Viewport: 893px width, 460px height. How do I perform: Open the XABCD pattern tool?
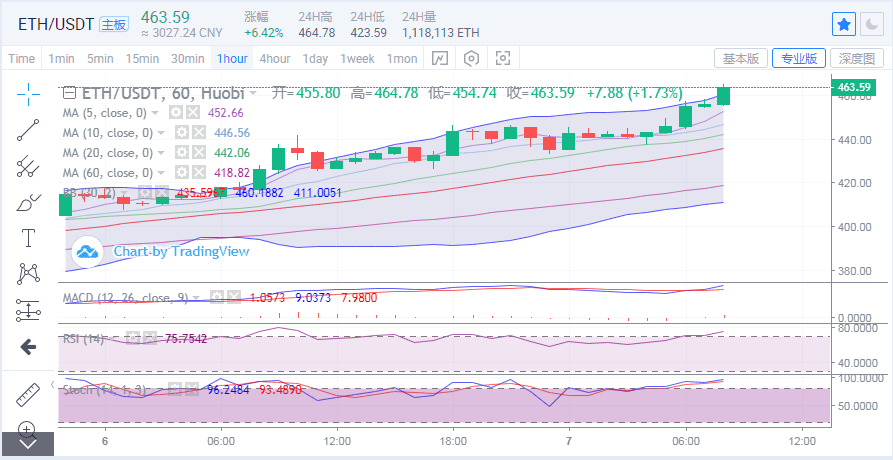(x=28, y=274)
